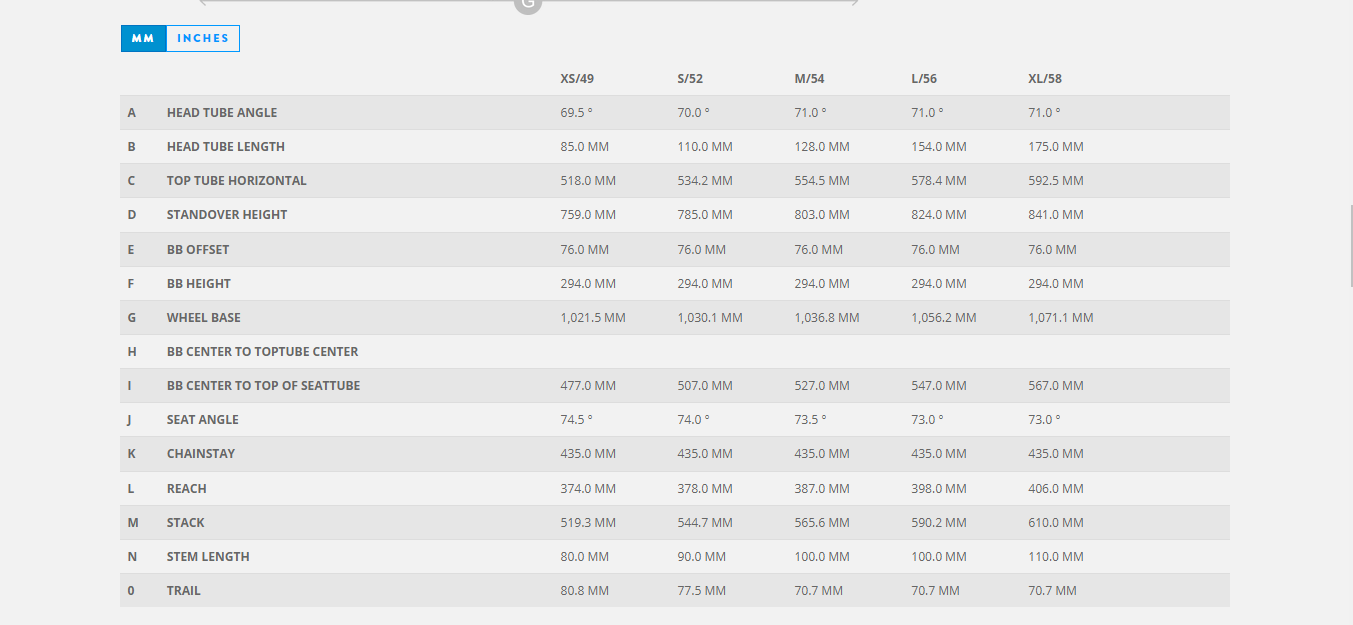The width and height of the screenshot is (1353, 625).
Task: Click the letter D beside STANDOVER HEIGHT
Action: coord(132,215)
